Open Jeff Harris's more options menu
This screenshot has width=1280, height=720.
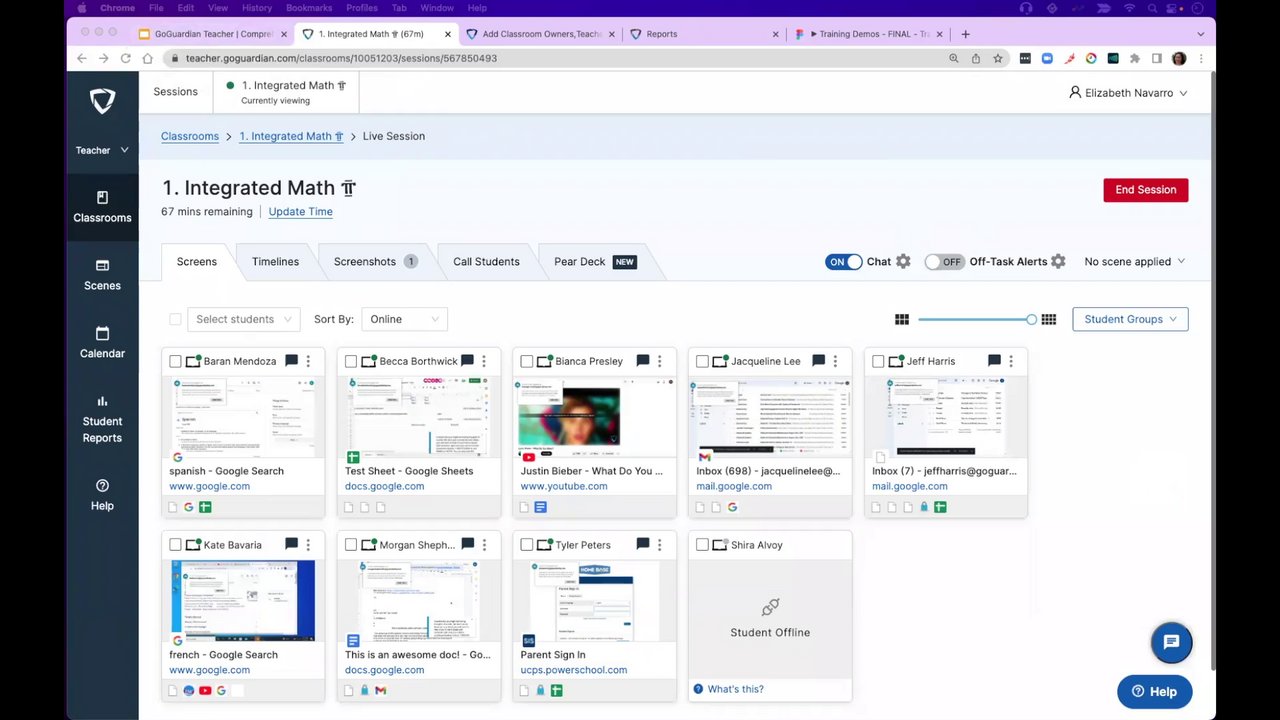(x=1011, y=361)
